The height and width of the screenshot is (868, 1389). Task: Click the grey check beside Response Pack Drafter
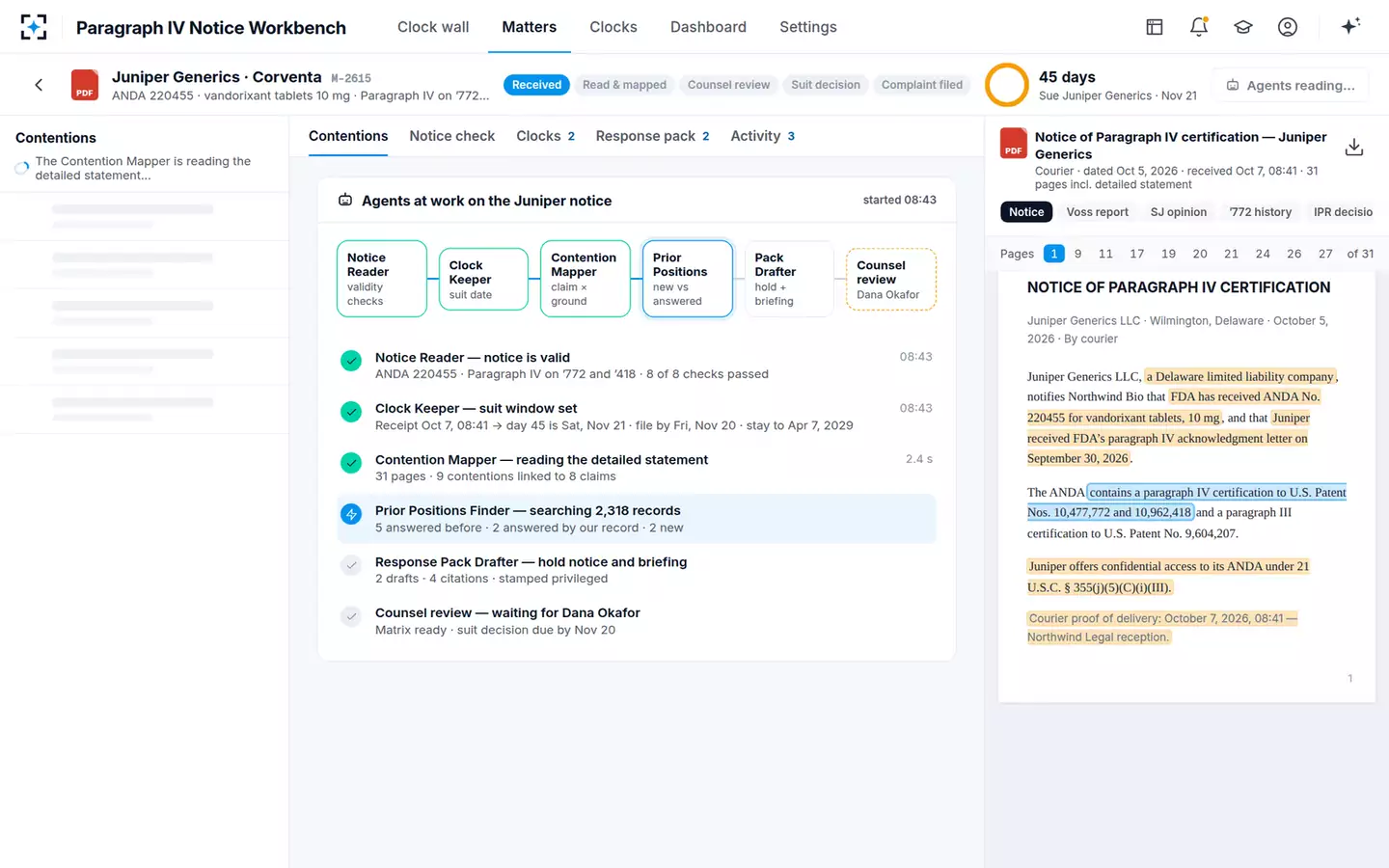[351, 565]
